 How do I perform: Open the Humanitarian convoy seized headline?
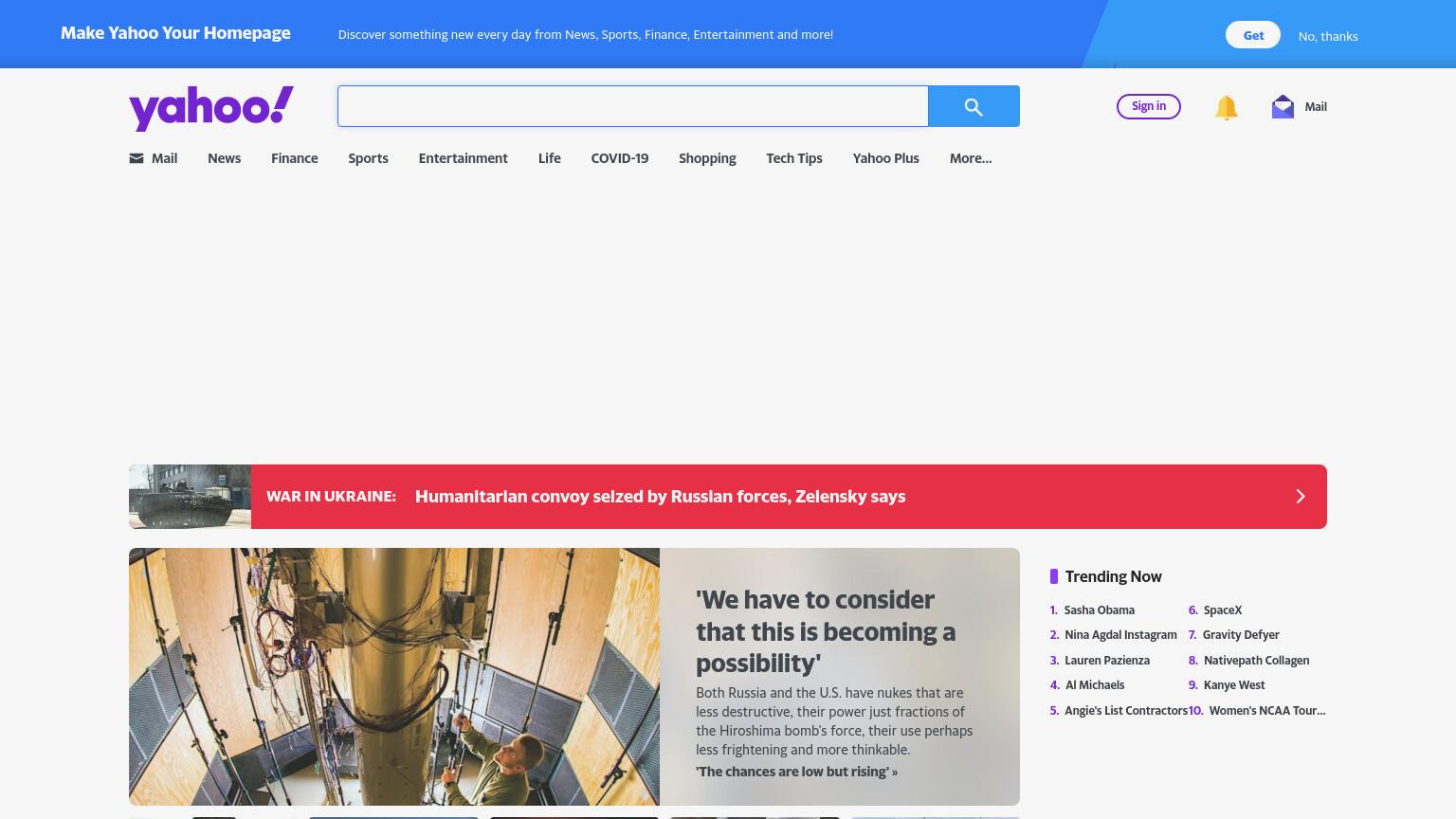point(660,497)
